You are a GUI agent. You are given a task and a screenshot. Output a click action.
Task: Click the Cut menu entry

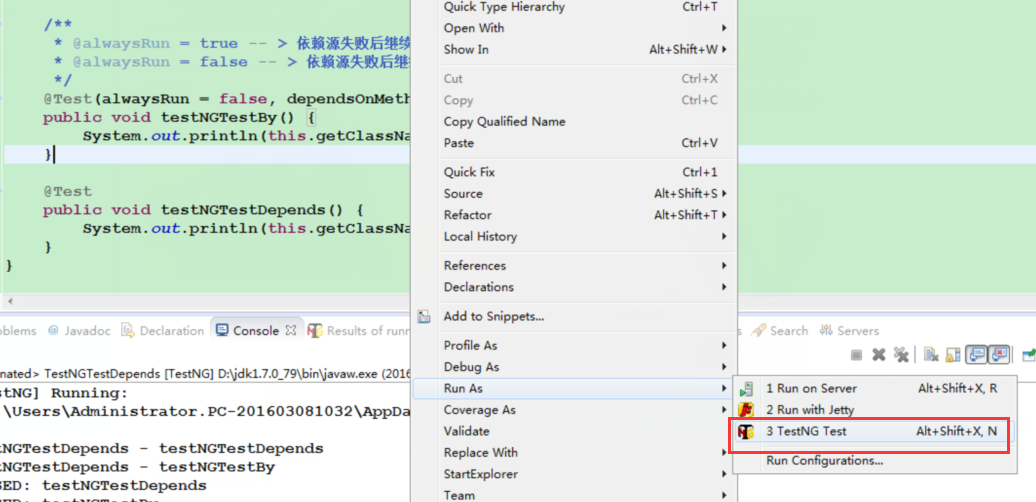point(573,79)
